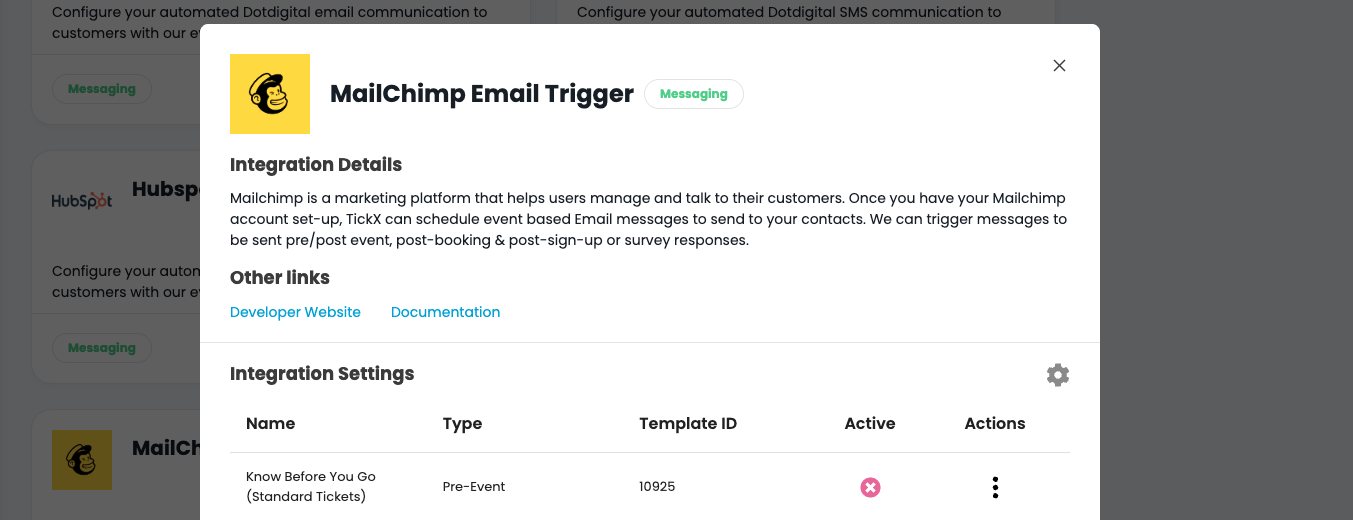Click the MailChimp logo in the dialog header
Viewport: 1353px width, 520px height.
pyautogui.click(x=270, y=94)
